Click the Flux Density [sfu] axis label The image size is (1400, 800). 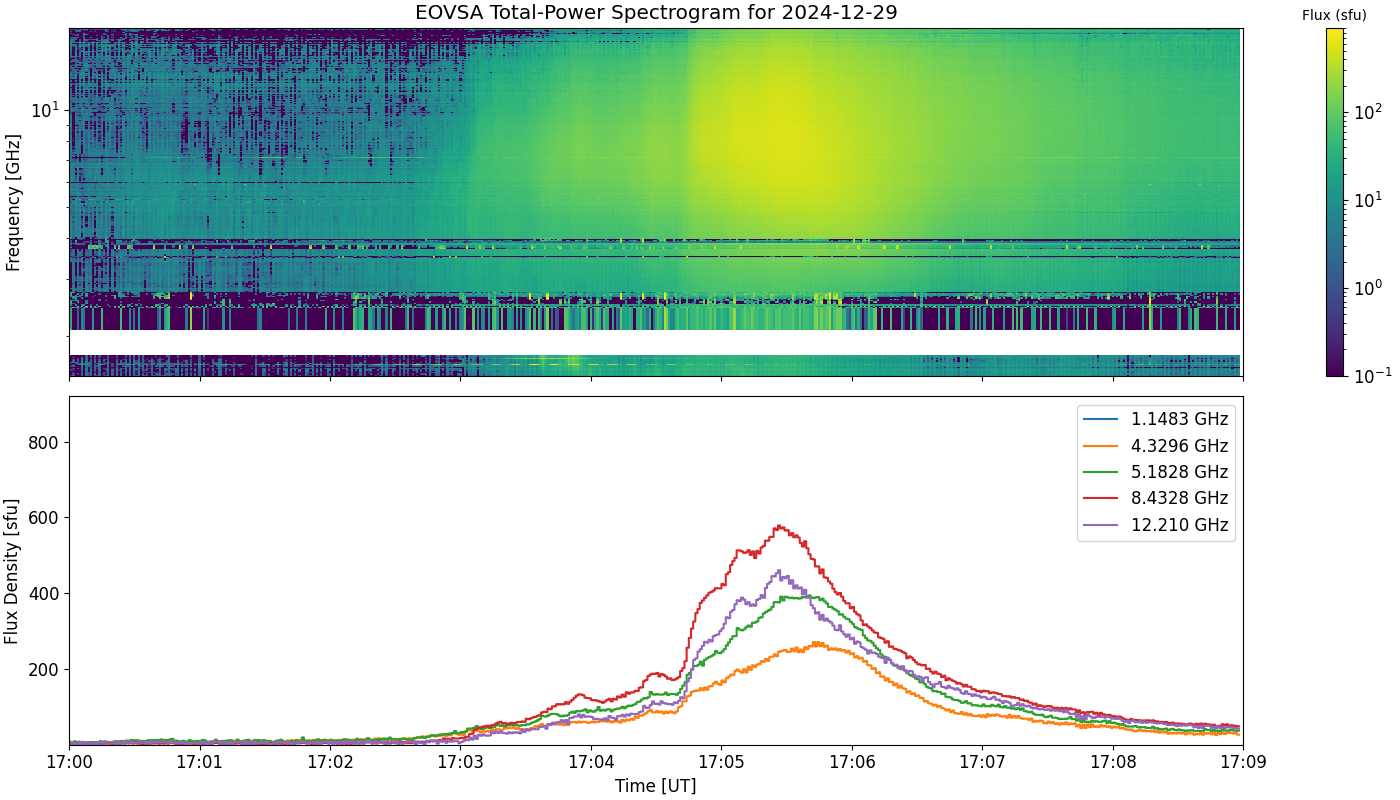[12, 570]
